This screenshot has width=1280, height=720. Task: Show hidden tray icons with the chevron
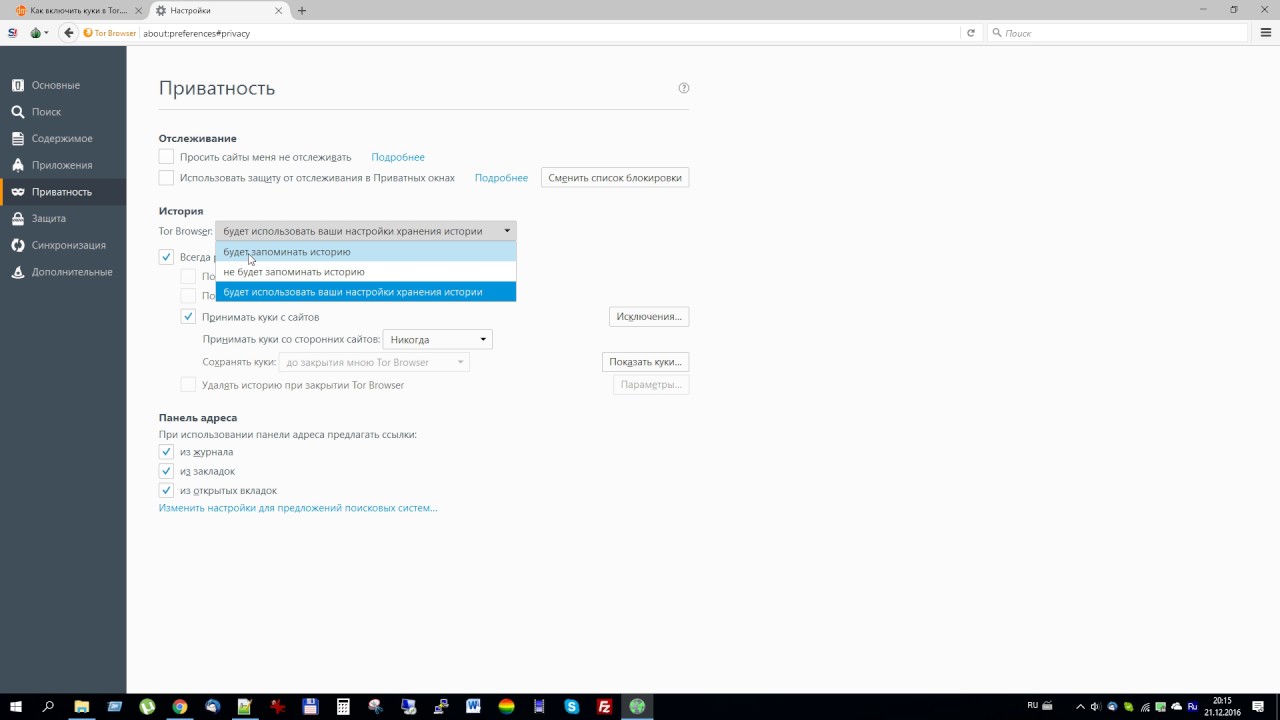1081,707
